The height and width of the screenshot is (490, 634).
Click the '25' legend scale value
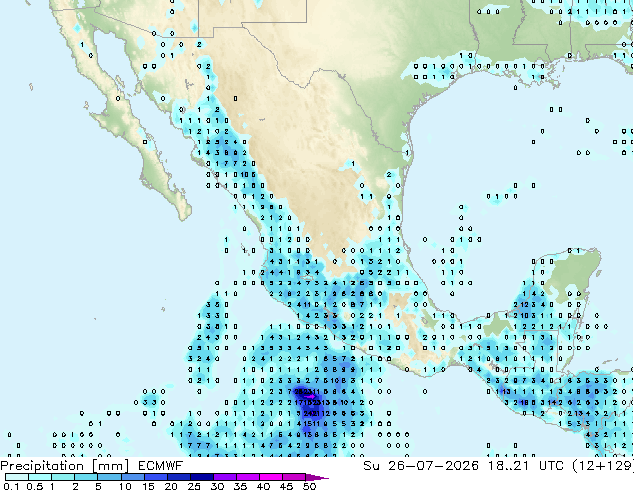click(x=194, y=486)
